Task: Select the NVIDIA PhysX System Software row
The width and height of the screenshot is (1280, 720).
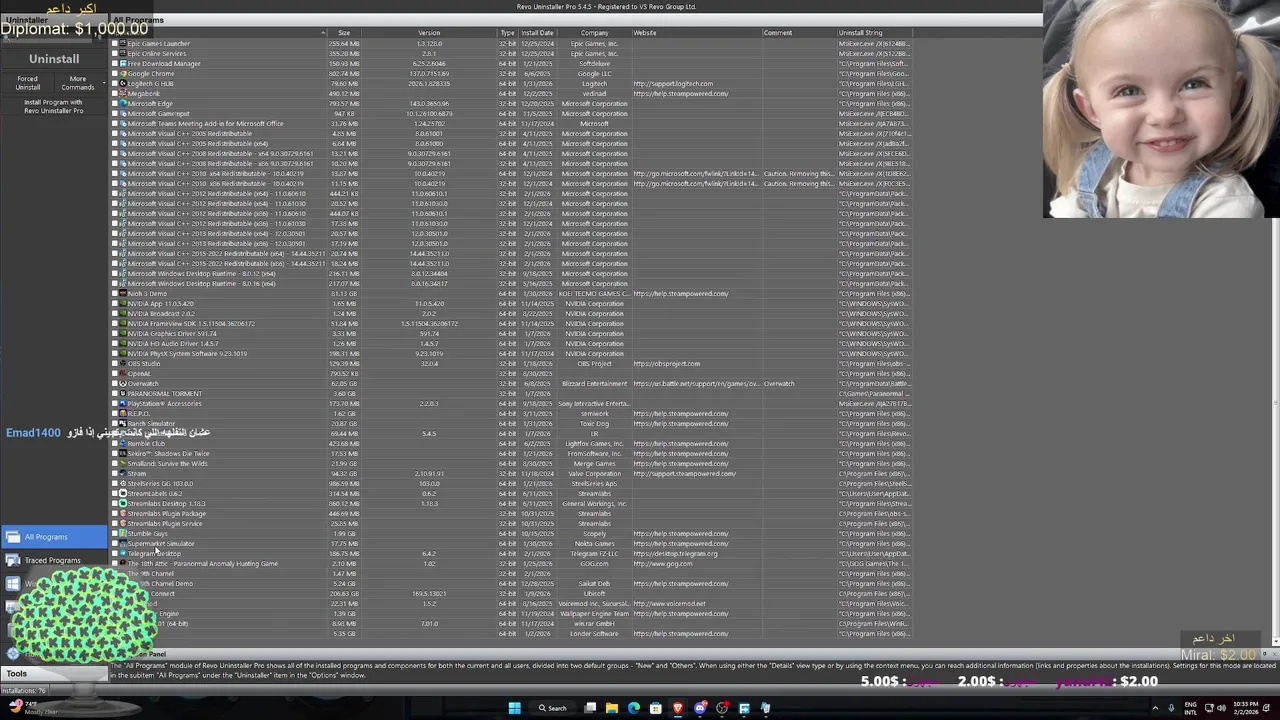Action: [510, 354]
